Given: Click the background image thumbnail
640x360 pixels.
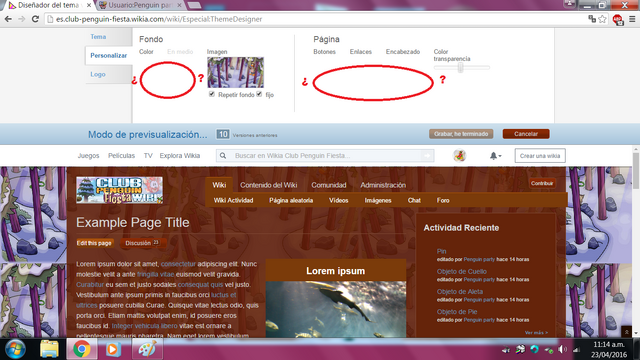Looking at the screenshot, I should pyautogui.click(x=236, y=72).
